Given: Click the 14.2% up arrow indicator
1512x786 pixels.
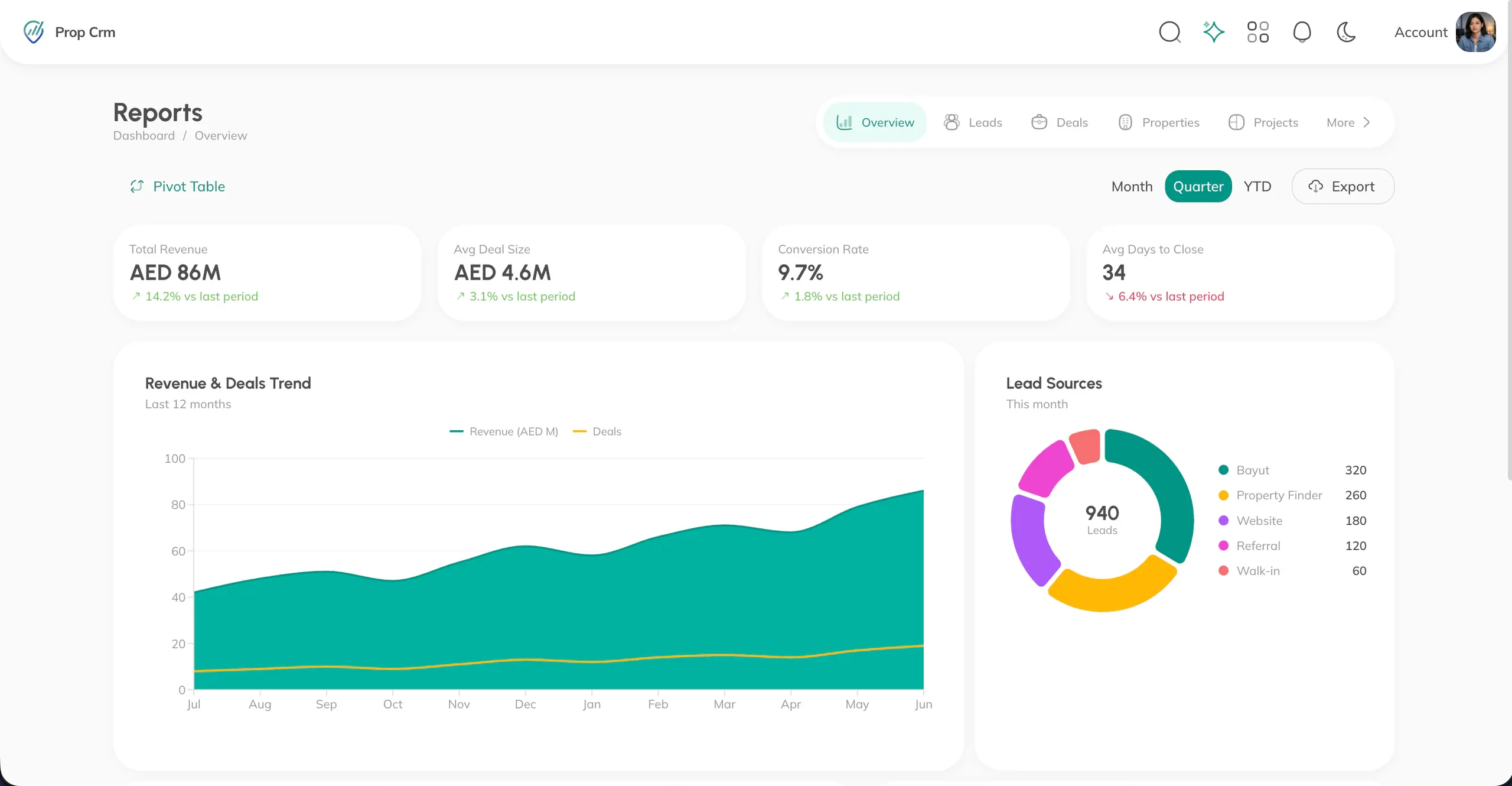Looking at the screenshot, I should [x=136, y=296].
